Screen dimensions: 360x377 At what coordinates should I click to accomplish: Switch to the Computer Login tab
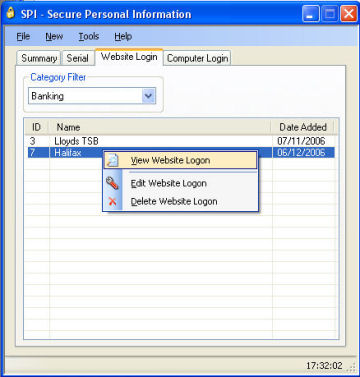pyautogui.click(x=197, y=58)
